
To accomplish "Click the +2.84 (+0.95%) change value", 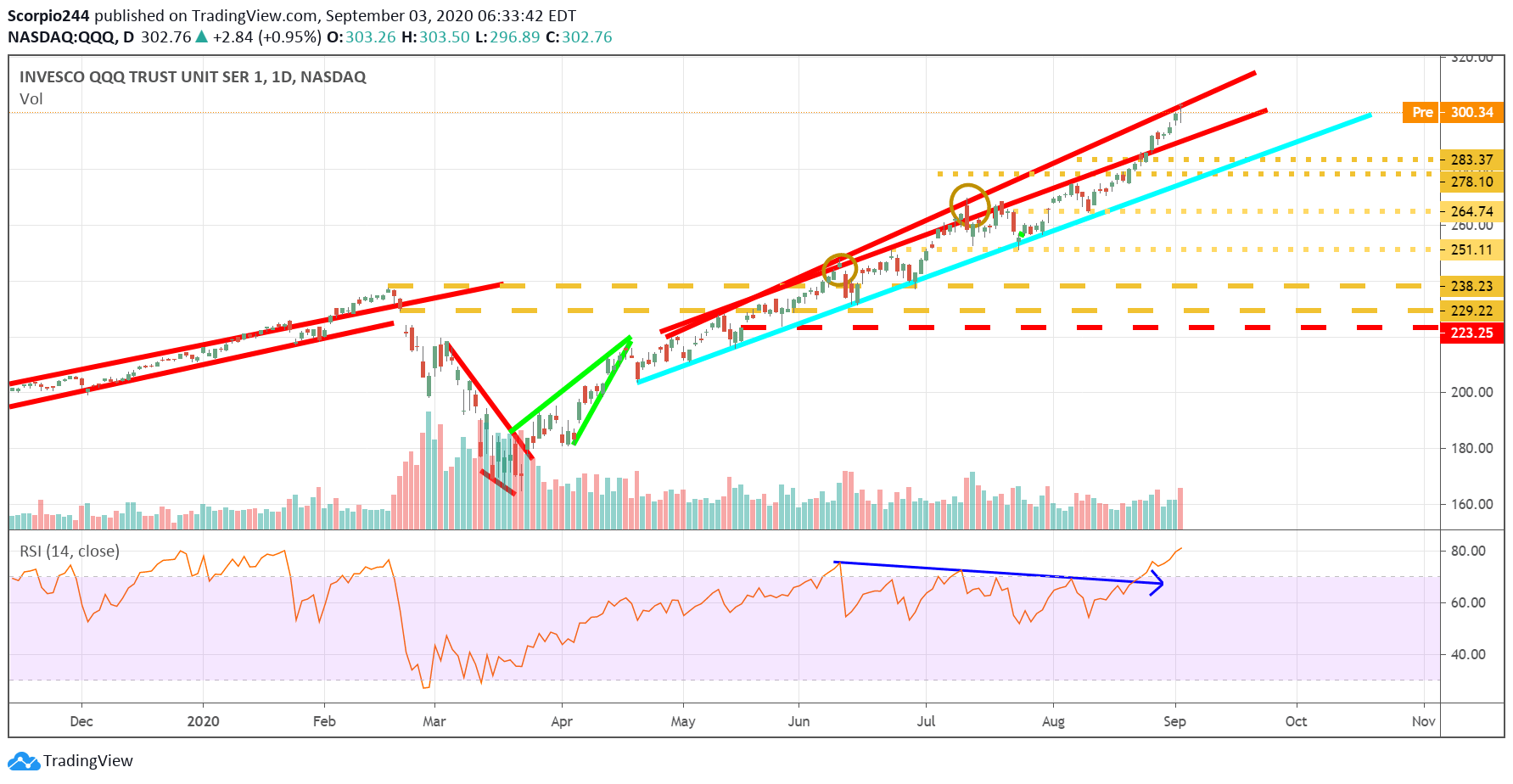I will [x=266, y=37].
